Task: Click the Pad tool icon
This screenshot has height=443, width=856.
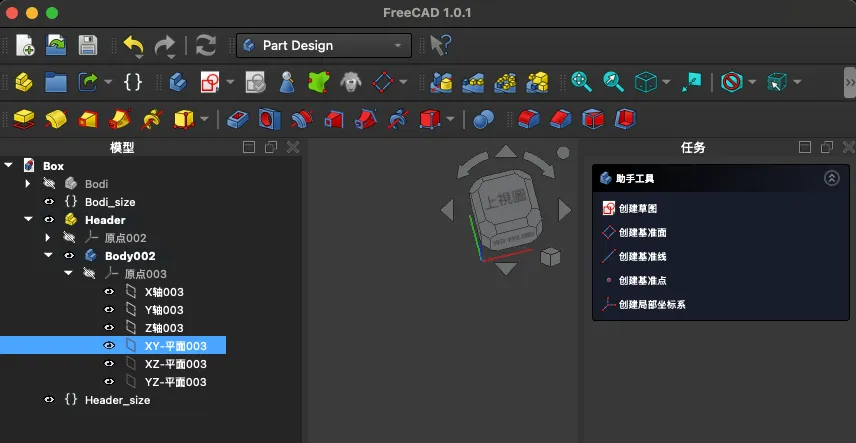Action: tap(24, 120)
